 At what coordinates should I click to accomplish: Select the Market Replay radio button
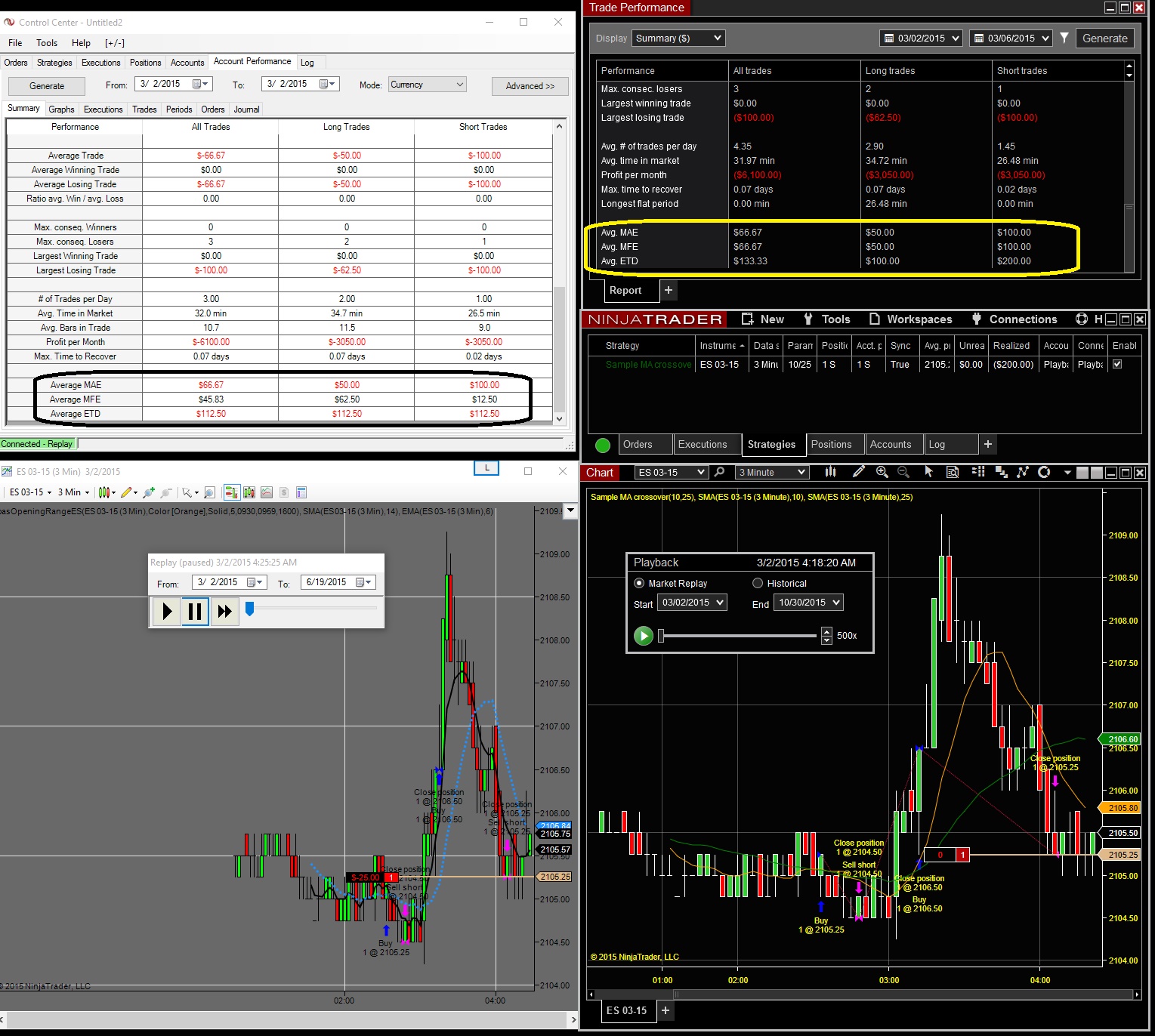[x=639, y=583]
